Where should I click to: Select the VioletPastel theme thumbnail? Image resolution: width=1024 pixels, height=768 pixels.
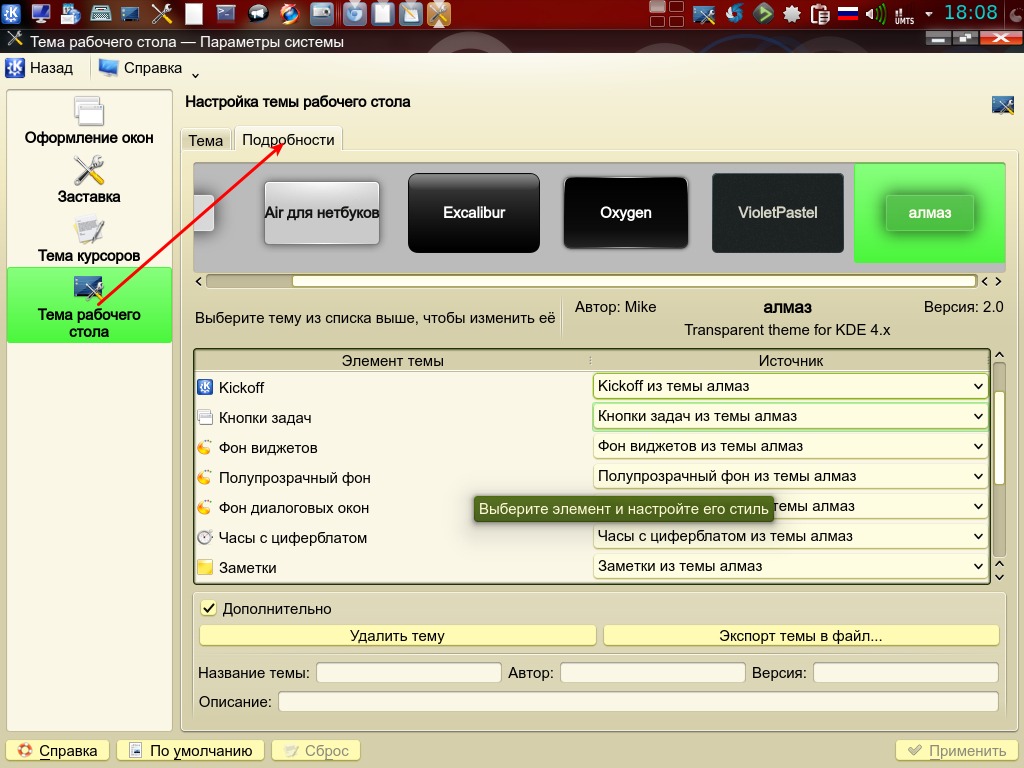[x=777, y=213]
